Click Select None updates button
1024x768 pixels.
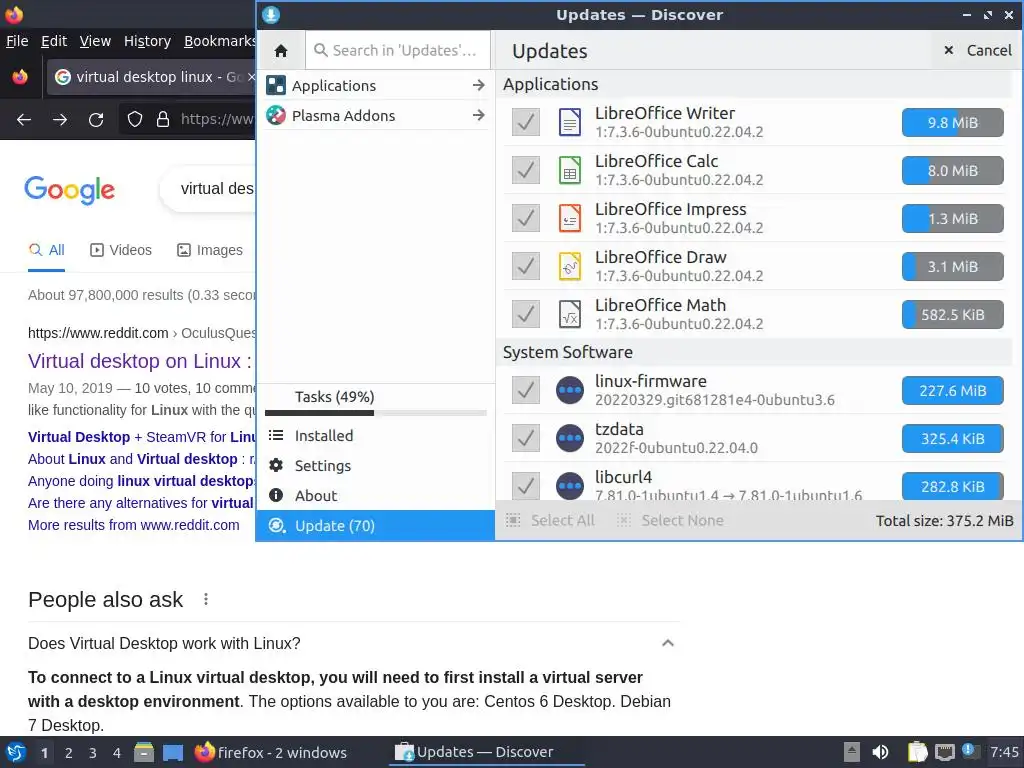[x=670, y=520]
